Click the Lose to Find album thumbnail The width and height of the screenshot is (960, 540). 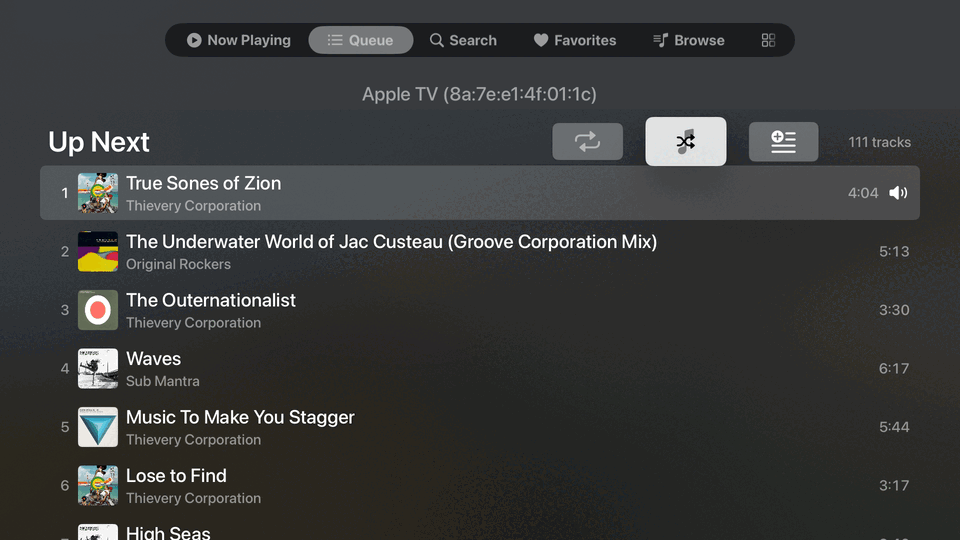(x=98, y=486)
